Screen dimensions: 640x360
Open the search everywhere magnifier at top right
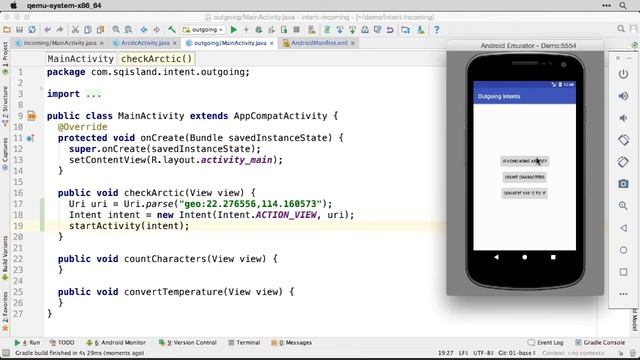point(621,29)
